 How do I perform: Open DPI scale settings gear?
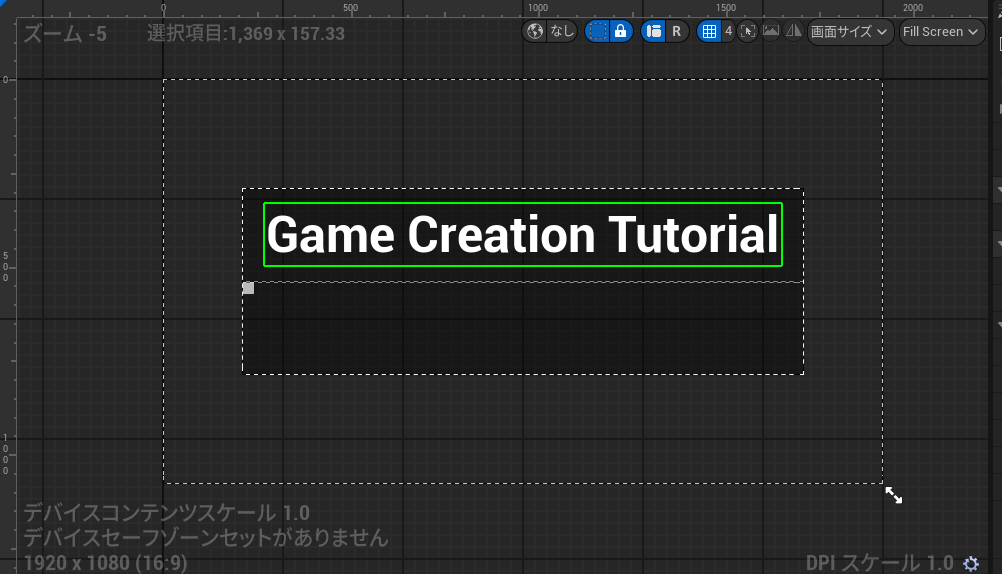(x=971, y=563)
